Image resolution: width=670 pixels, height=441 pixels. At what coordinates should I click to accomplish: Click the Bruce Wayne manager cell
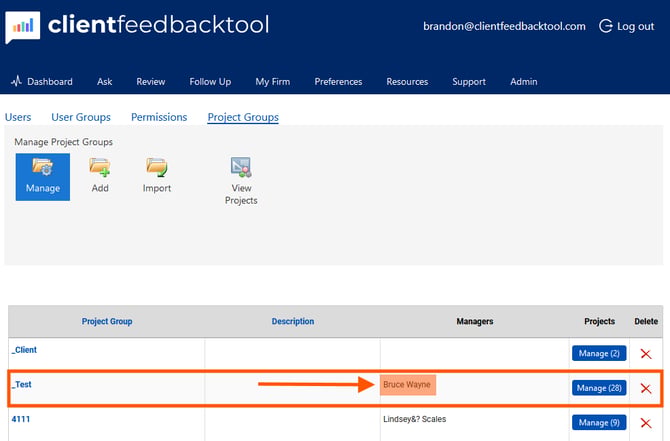pyautogui.click(x=408, y=385)
